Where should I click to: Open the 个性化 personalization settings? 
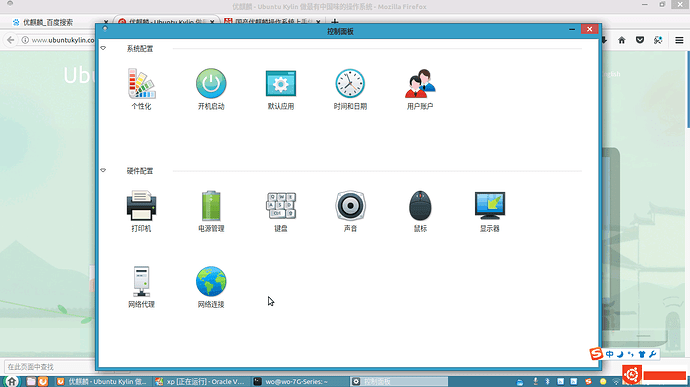(x=141, y=88)
